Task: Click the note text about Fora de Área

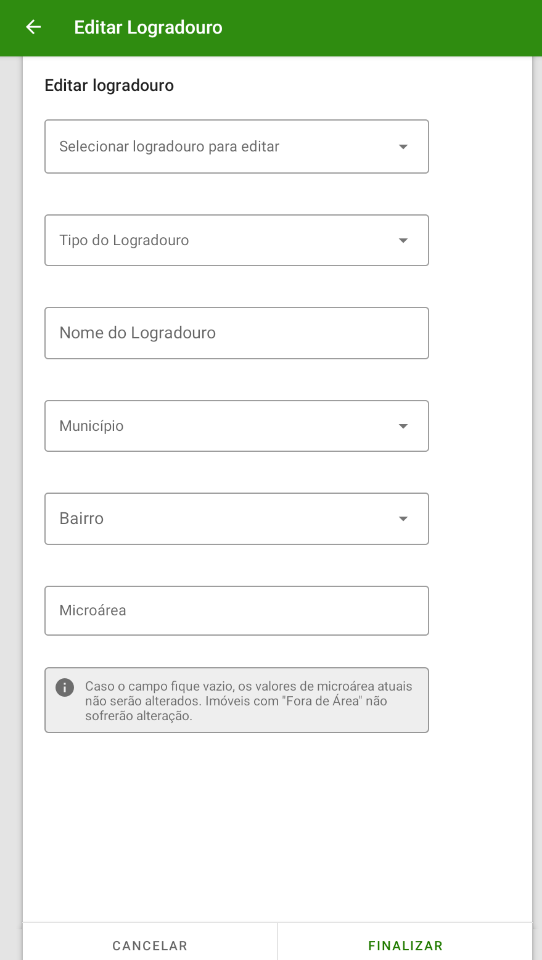Action: [249, 701]
